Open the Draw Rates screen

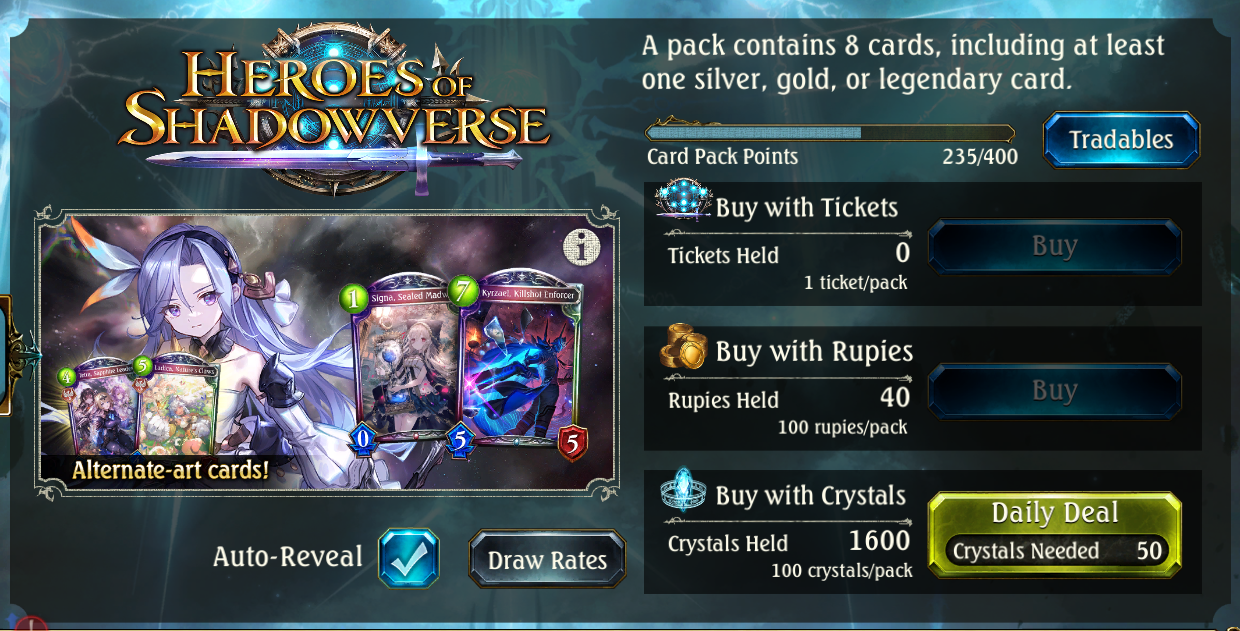pyautogui.click(x=547, y=559)
